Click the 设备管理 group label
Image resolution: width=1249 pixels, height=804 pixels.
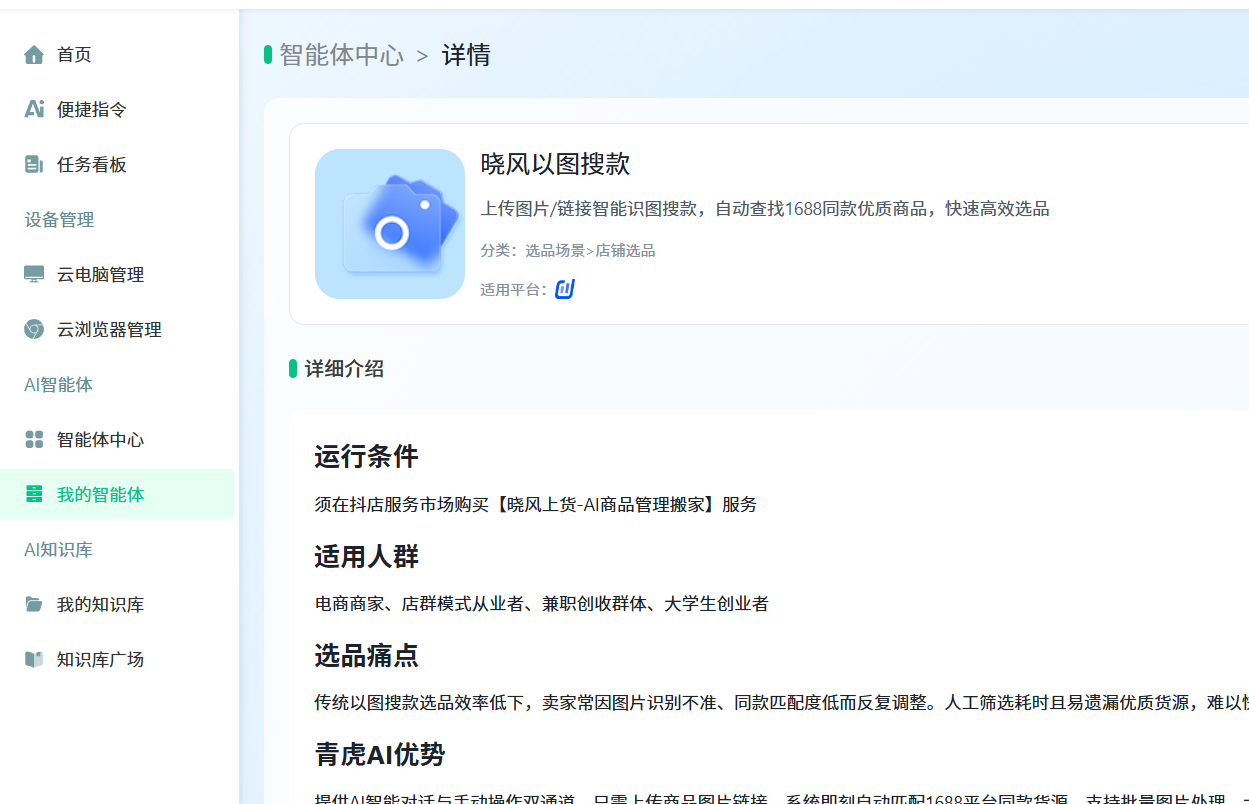[x=59, y=220]
